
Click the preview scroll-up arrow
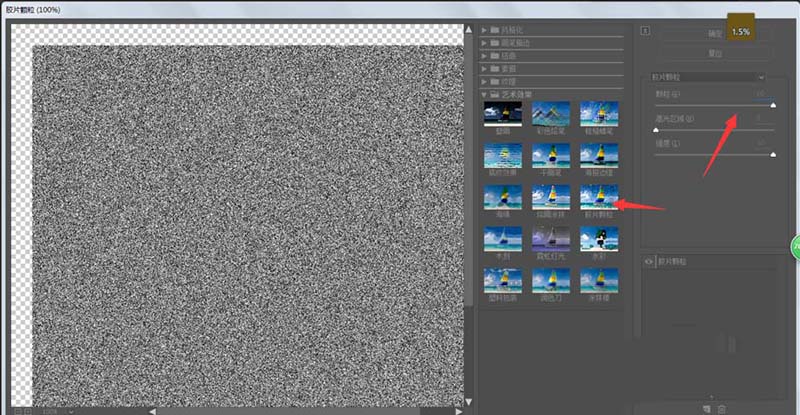pos(468,30)
